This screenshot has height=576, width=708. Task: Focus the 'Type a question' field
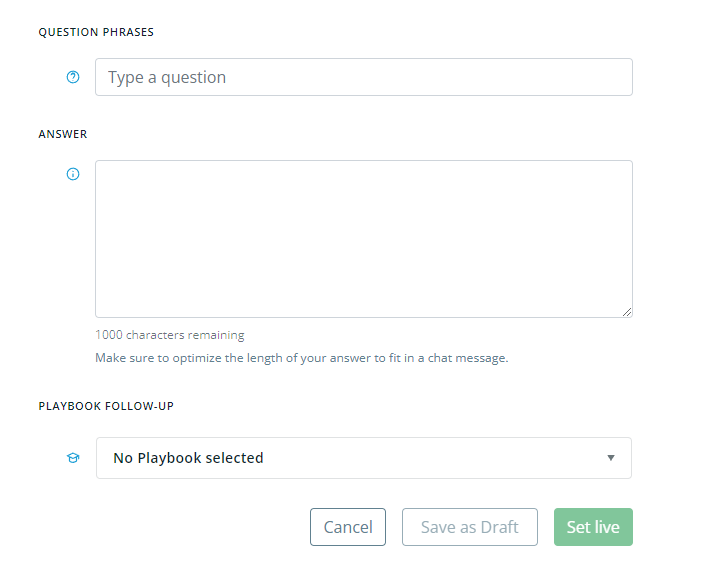pyautogui.click(x=363, y=77)
